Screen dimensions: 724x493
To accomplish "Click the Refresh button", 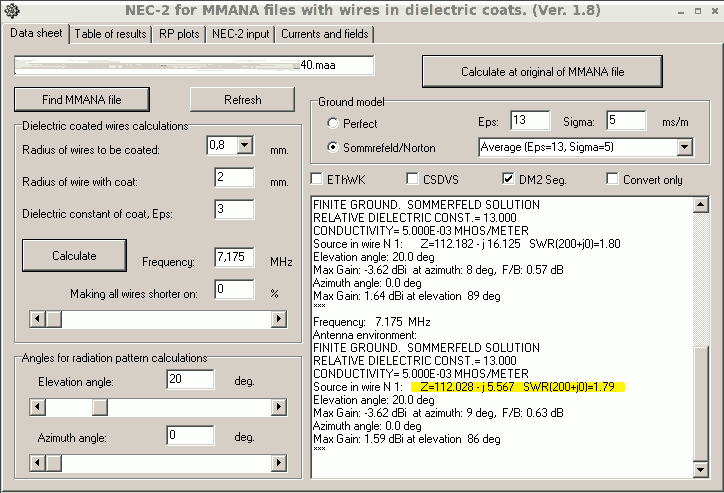I will [x=242, y=100].
